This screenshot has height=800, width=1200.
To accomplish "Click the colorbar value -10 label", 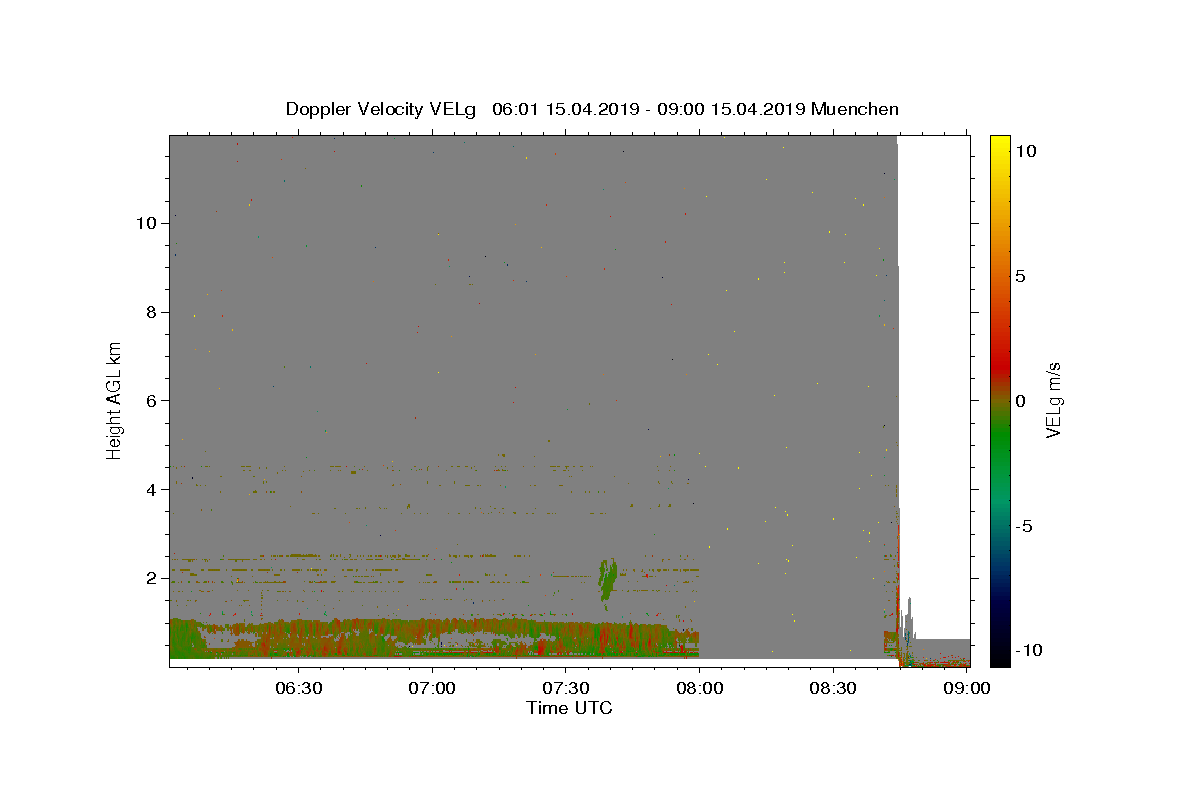I will pyautogui.click(x=1028, y=650).
